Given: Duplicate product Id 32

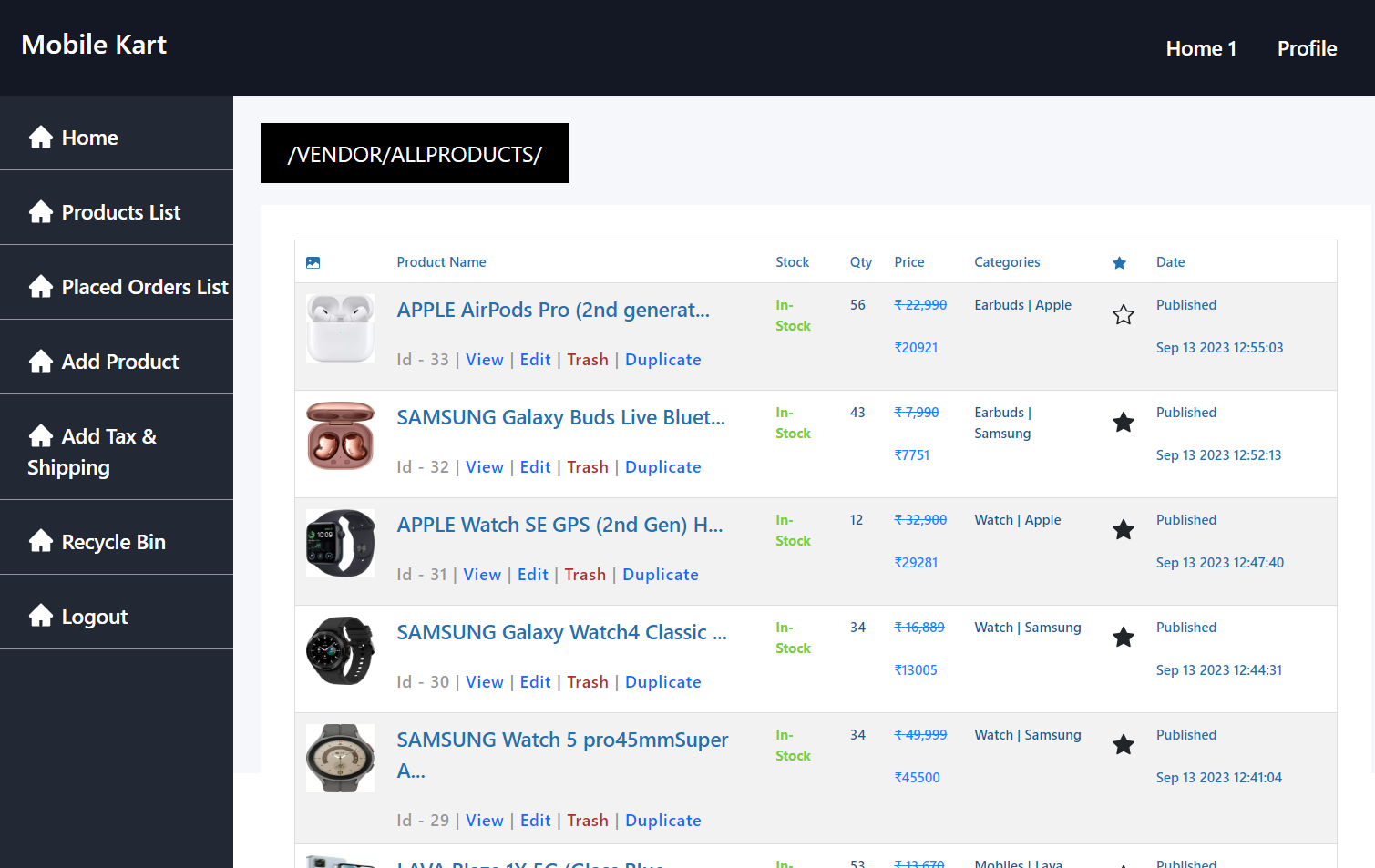Looking at the screenshot, I should pyautogui.click(x=663, y=467).
